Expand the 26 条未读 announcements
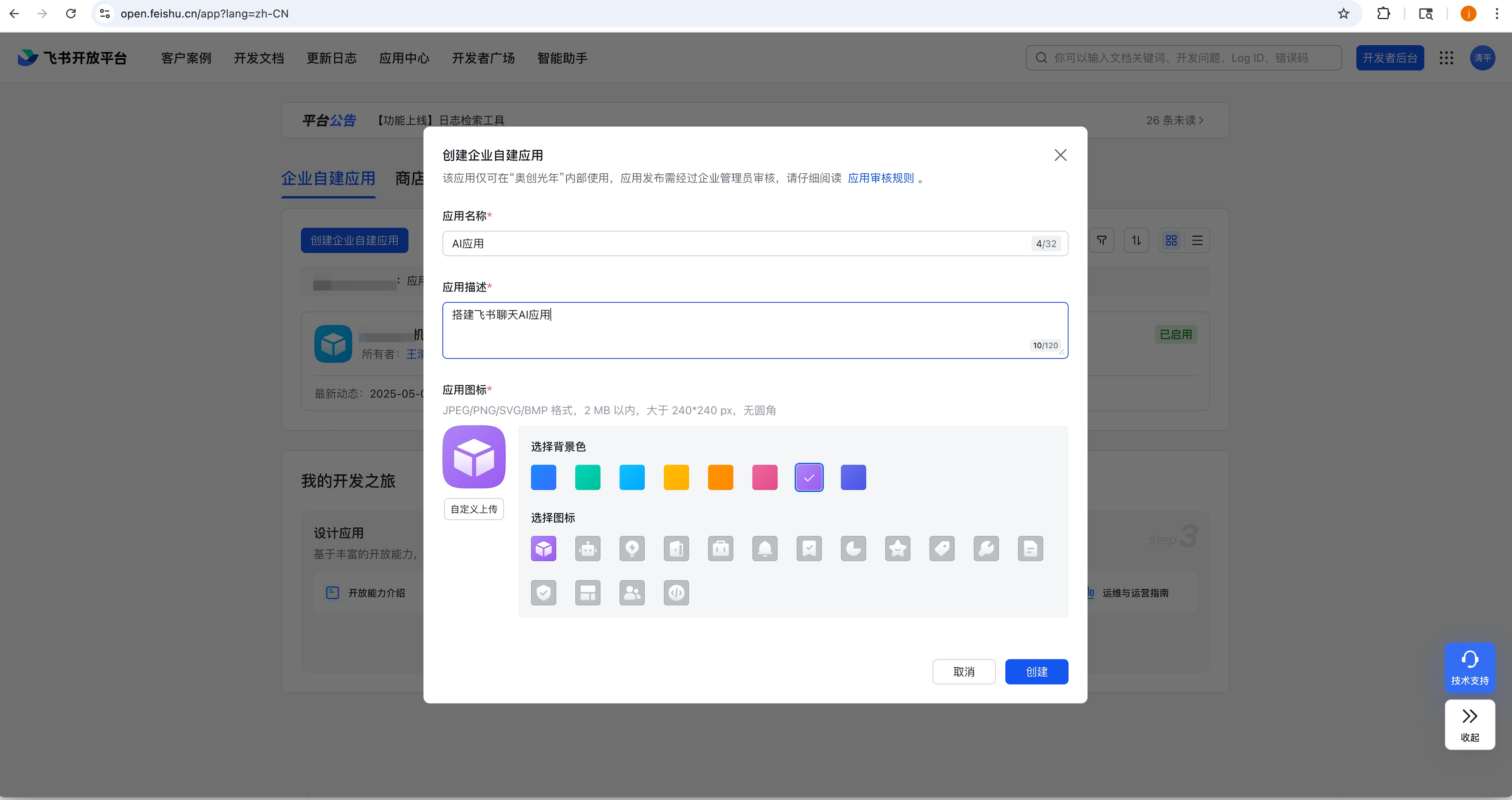Screen dimensions: 1512x800 [1174, 120]
